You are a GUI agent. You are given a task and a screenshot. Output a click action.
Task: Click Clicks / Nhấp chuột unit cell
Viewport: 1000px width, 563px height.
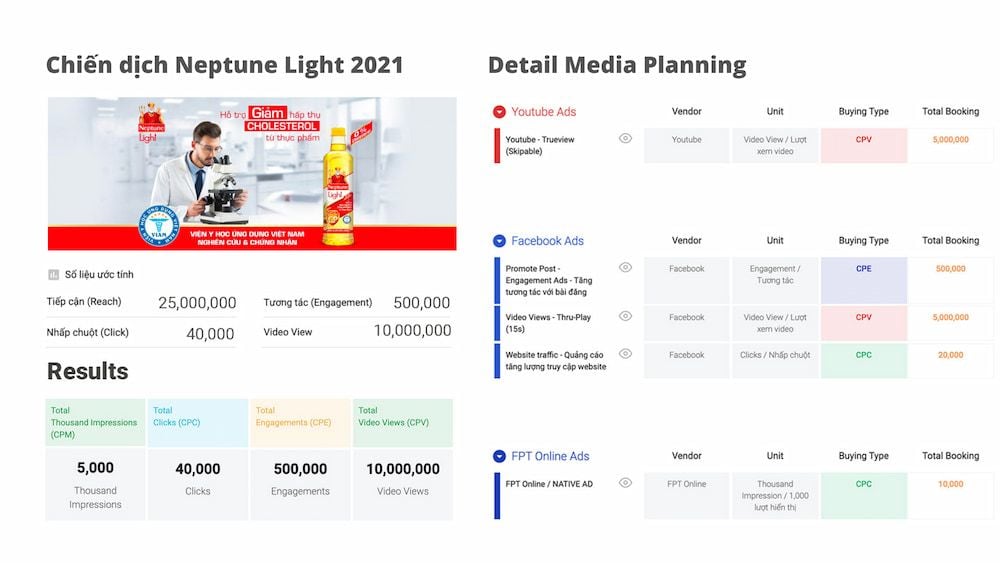coord(775,361)
